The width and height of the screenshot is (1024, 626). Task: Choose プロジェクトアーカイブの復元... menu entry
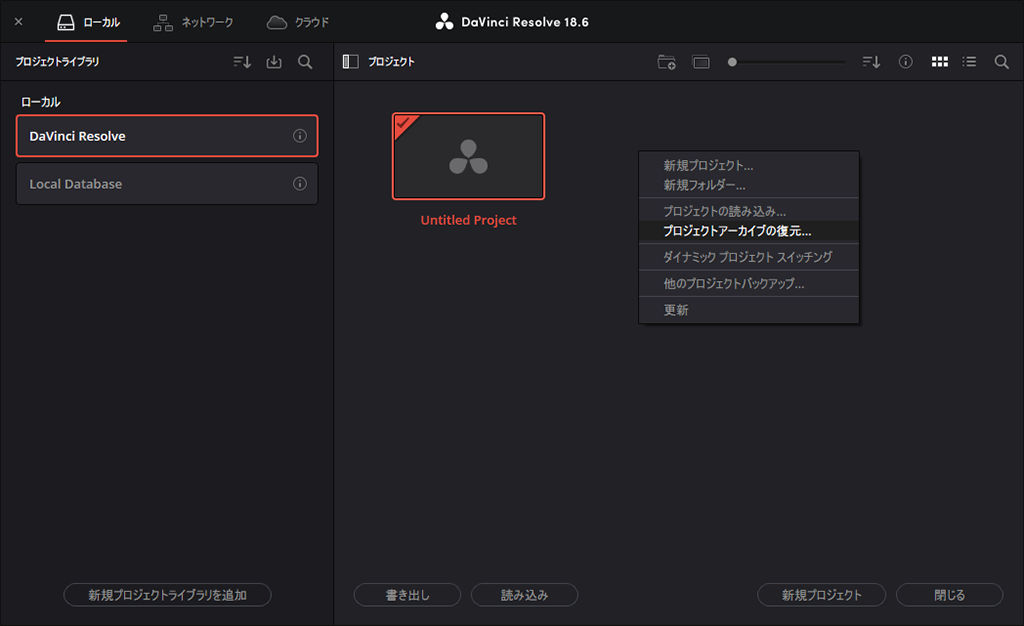tap(748, 231)
